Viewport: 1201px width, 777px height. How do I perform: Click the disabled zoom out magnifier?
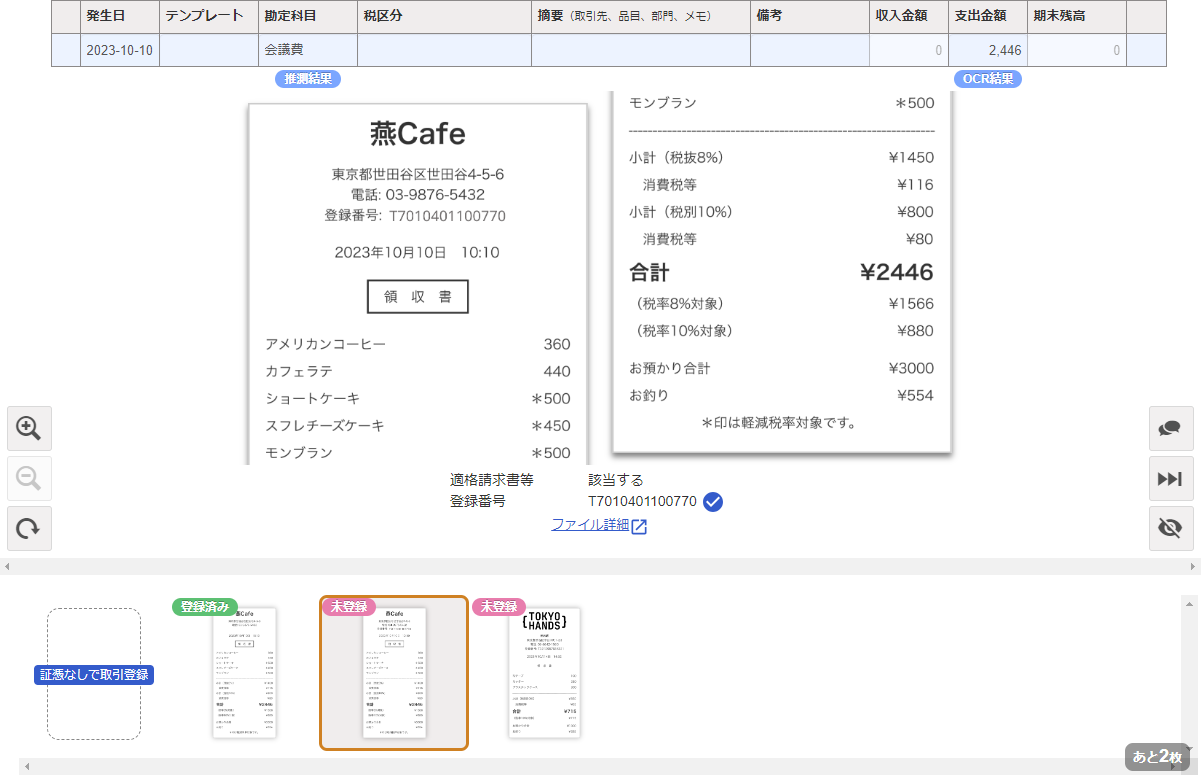pos(29,478)
